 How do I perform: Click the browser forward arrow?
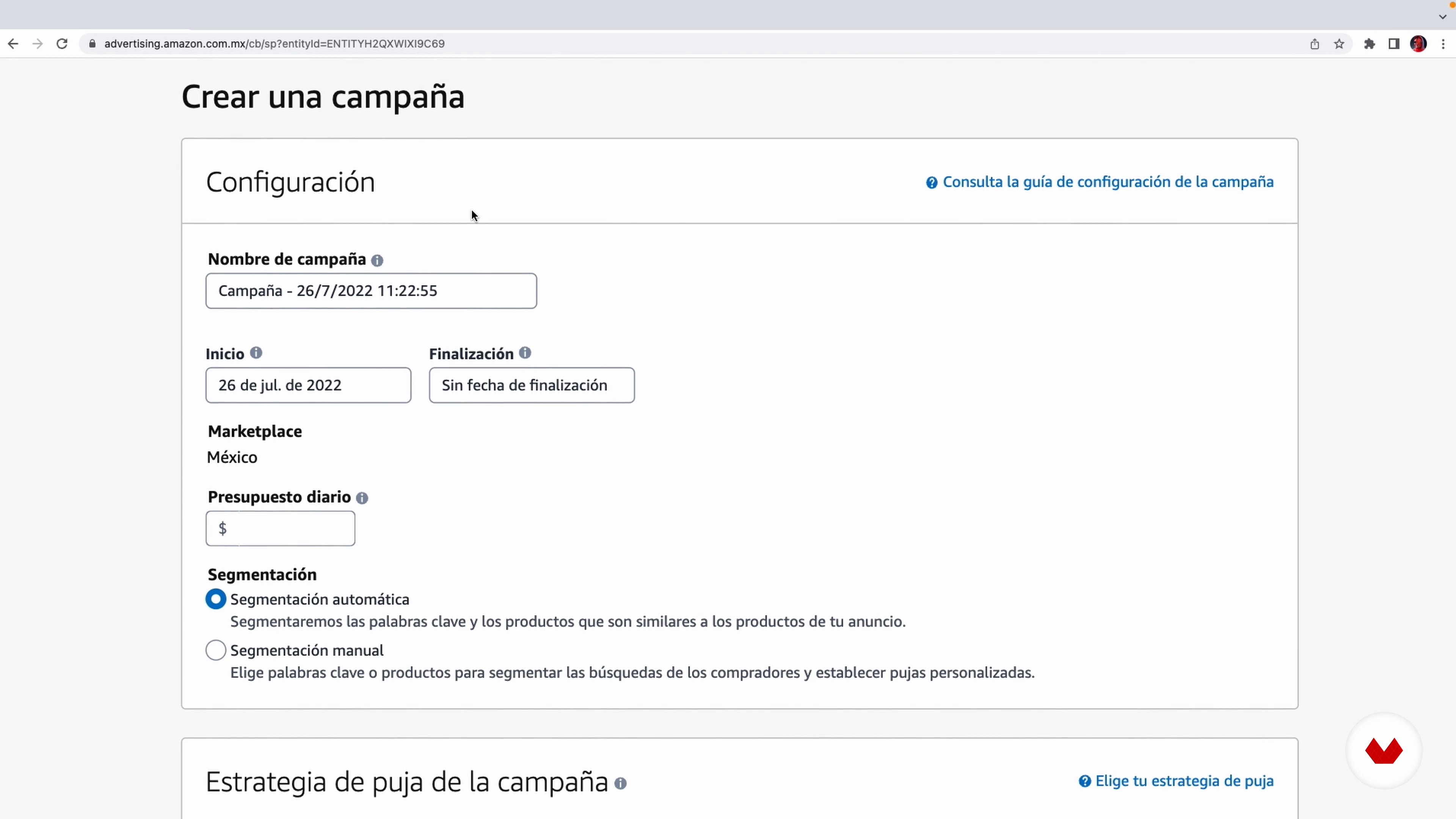pos(37,44)
